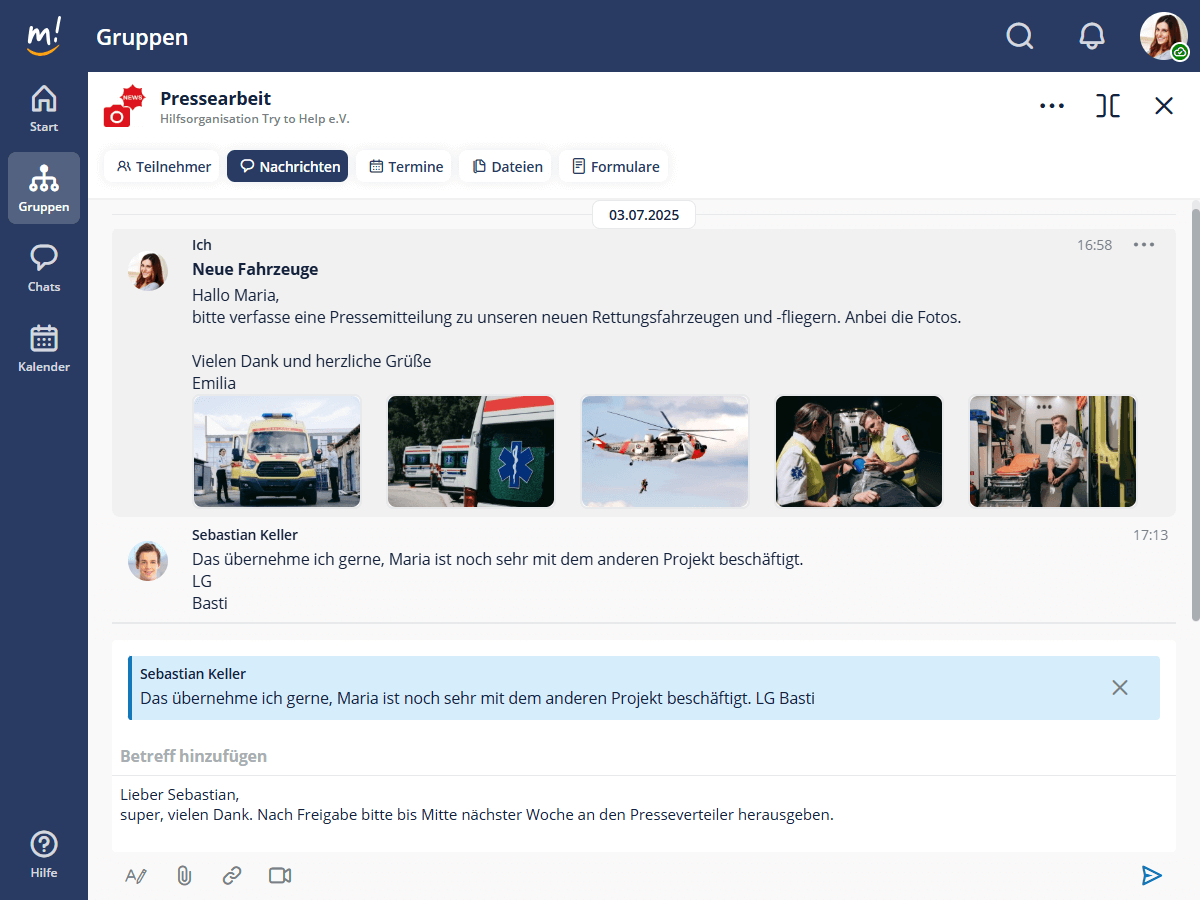Click the Neue Fahrzeuge message subject
Screen dimensions: 1200x900
point(255,269)
